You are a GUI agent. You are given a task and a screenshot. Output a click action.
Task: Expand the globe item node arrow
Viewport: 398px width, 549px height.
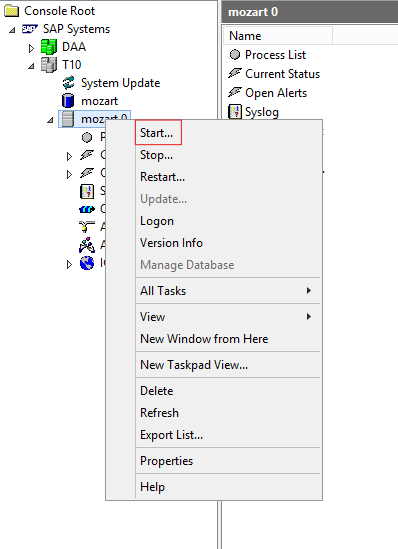[69, 264]
